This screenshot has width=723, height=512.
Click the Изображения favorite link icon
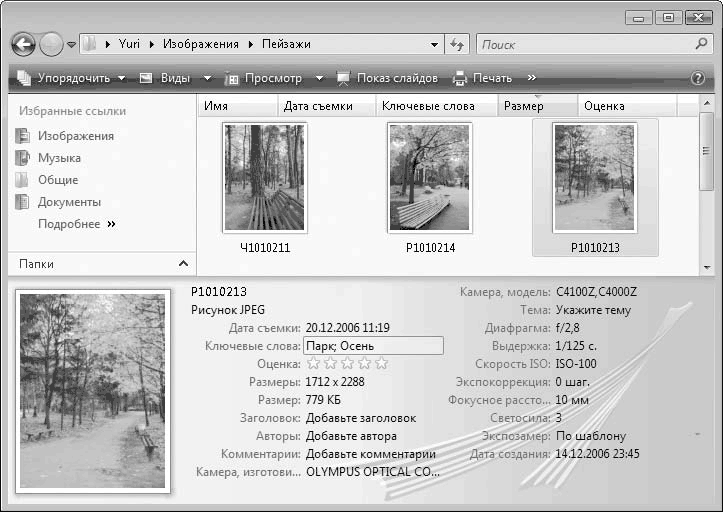[22, 136]
